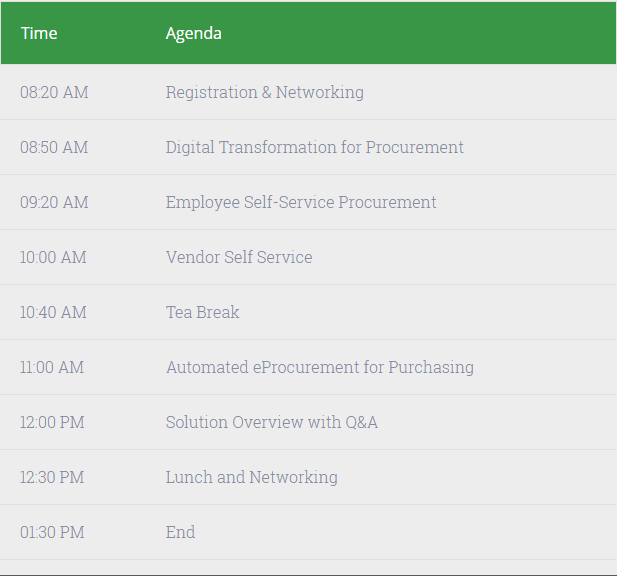Select the Vendor Self Service session
Image resolution: width=617 pixels, height=576 pixels.
click(239, 257)
